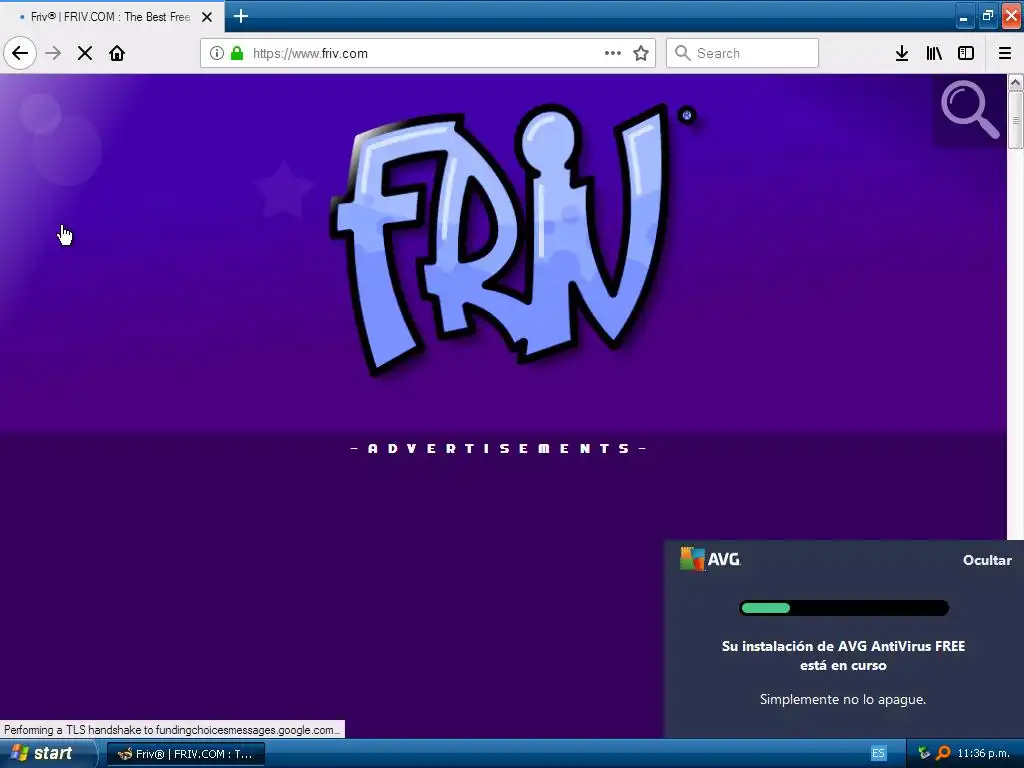Show site information via the info icon
Viewport: 1024px width, 768px height.
coord(217,53)
